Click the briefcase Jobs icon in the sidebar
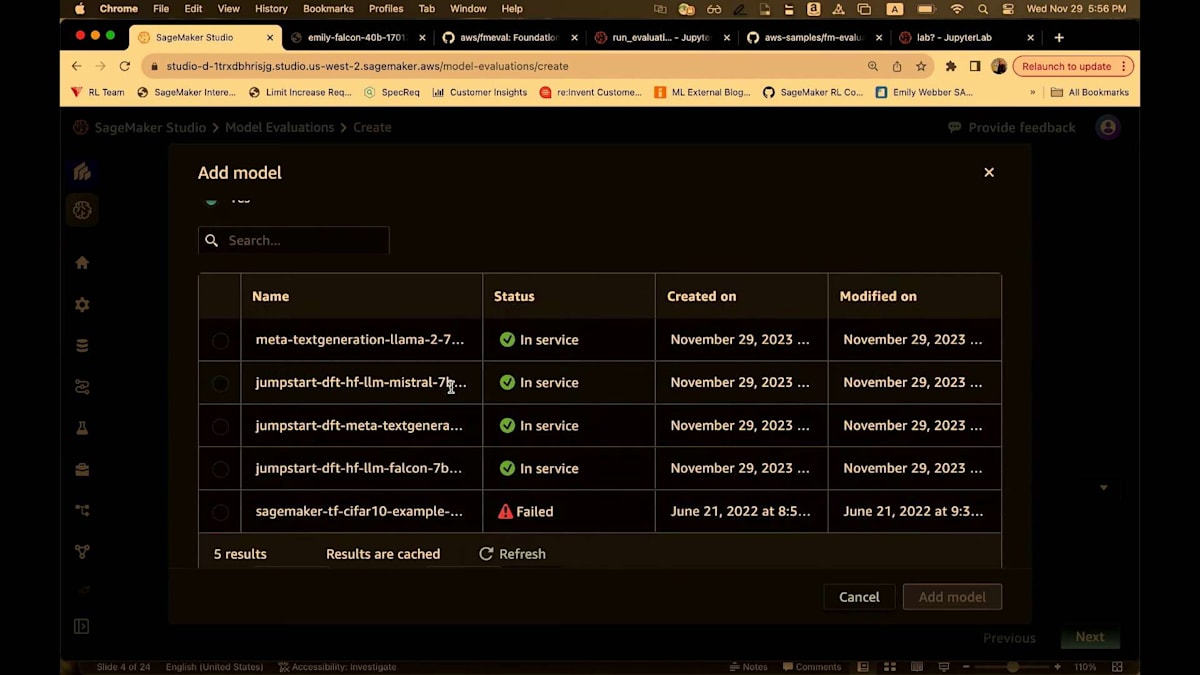Viewport: 1200px width, 675px height. [82, 469]
